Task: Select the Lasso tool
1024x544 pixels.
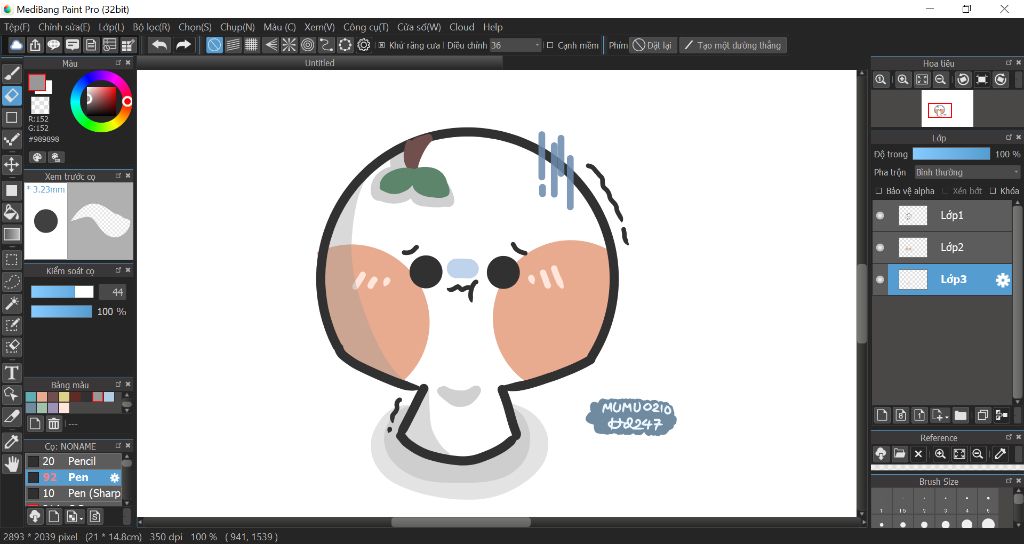Action: 12,281
